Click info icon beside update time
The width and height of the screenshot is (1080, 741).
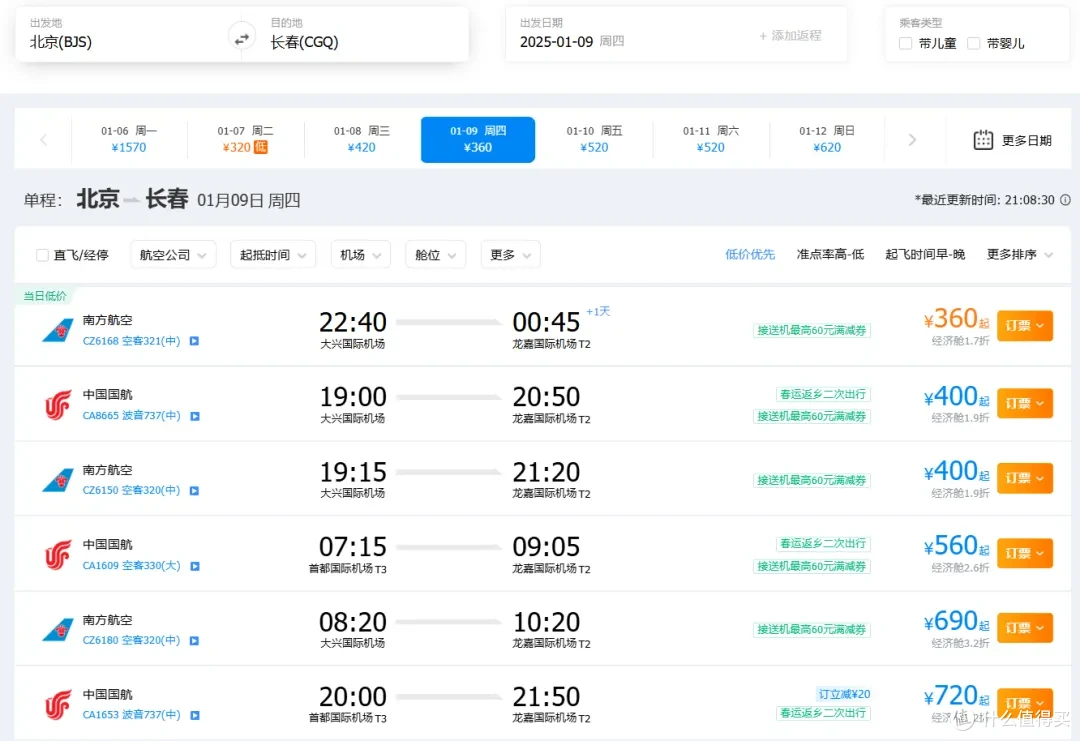coord(1066,200)
